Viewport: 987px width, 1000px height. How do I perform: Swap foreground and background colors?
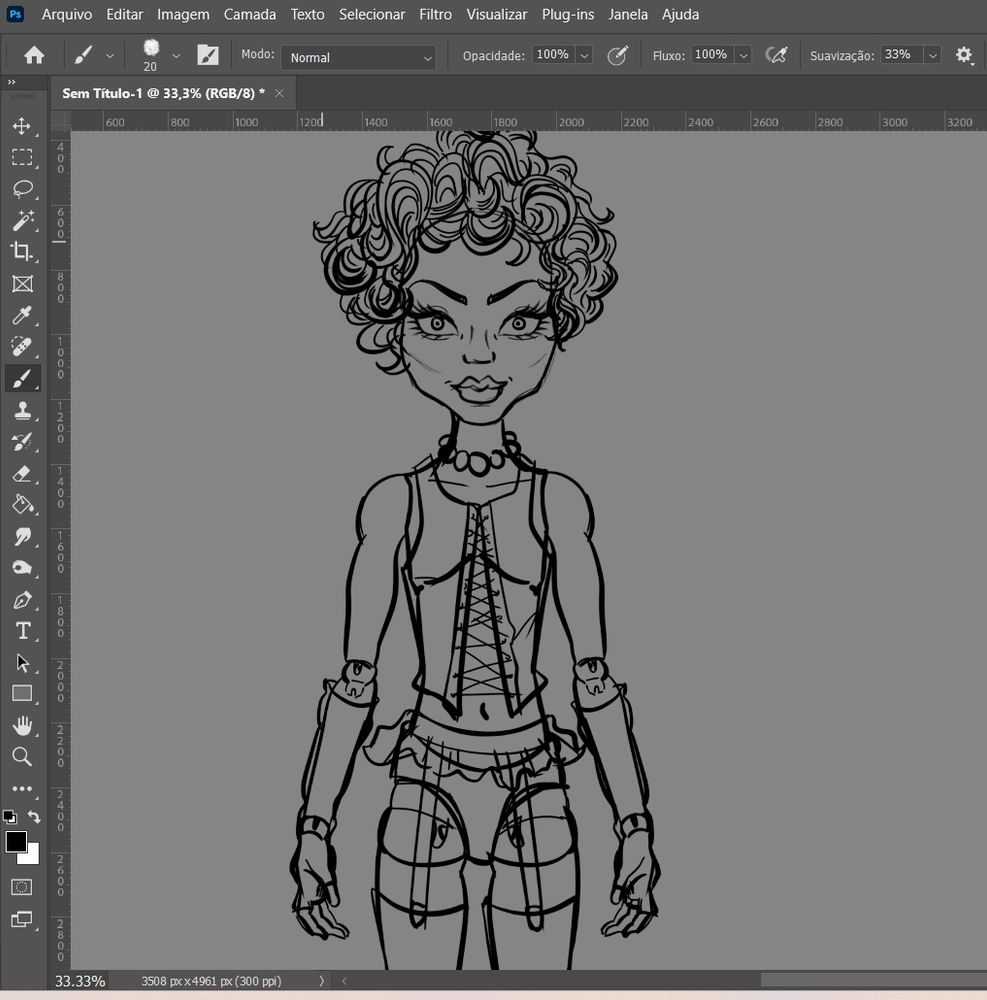click(34, 817)
